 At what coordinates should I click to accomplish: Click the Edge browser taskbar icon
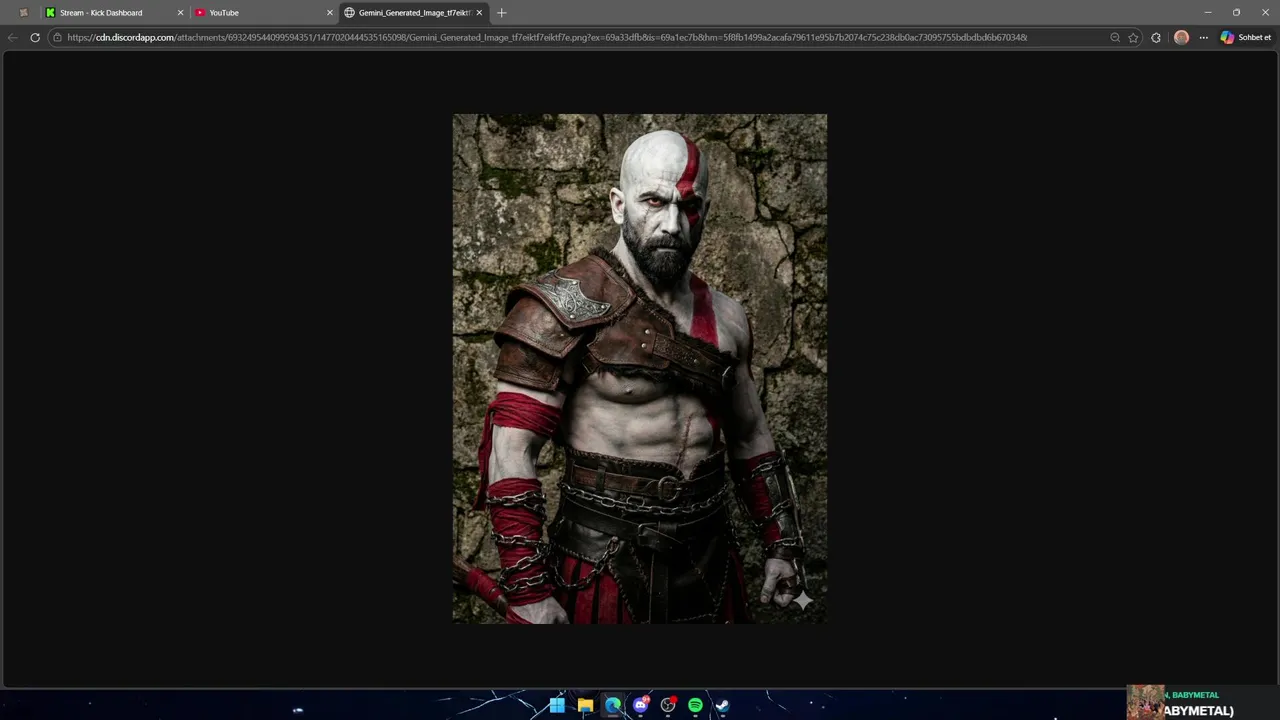(x=612, y=705)
